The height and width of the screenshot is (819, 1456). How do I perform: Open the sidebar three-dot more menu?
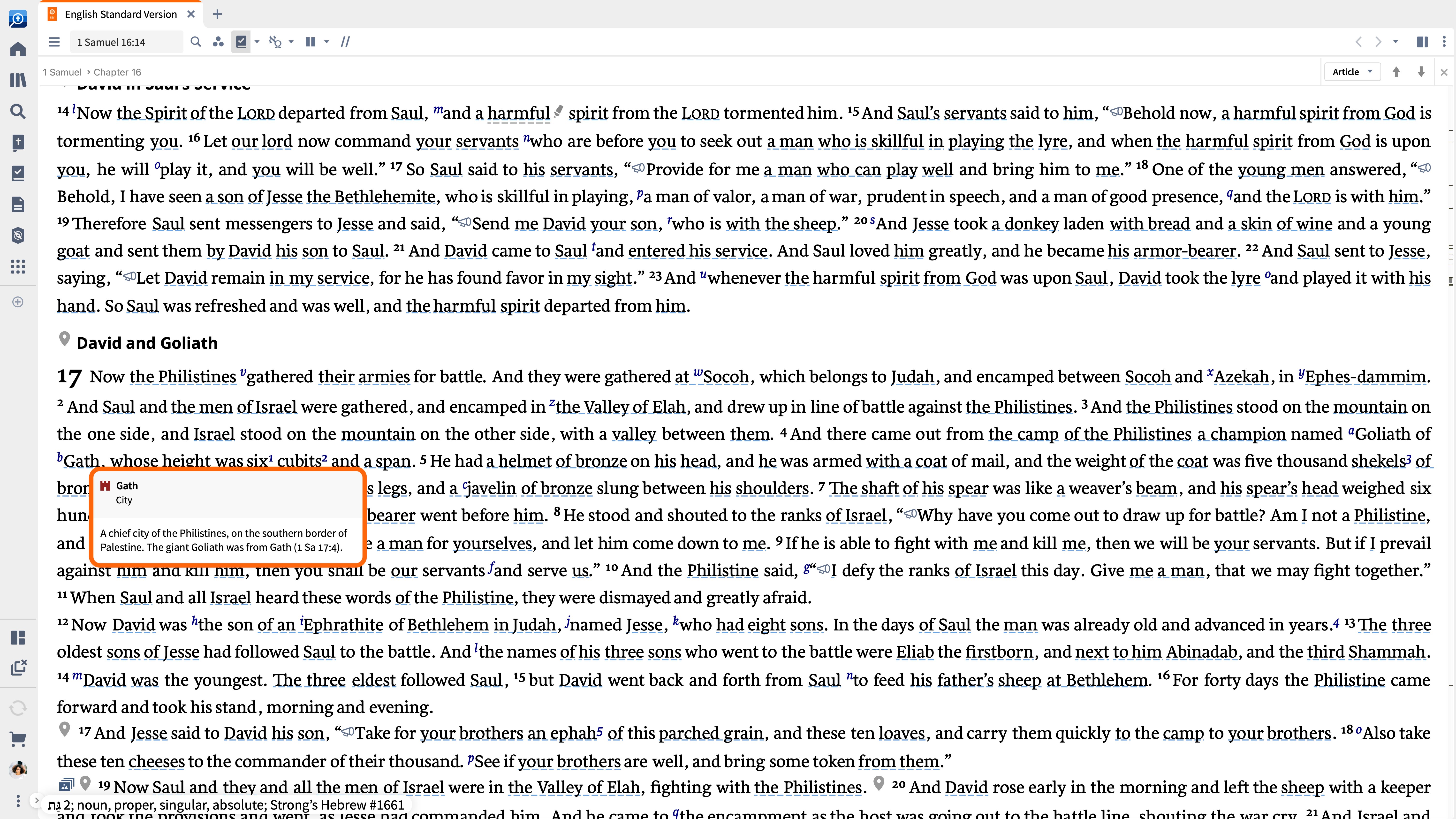coord(18,801)
